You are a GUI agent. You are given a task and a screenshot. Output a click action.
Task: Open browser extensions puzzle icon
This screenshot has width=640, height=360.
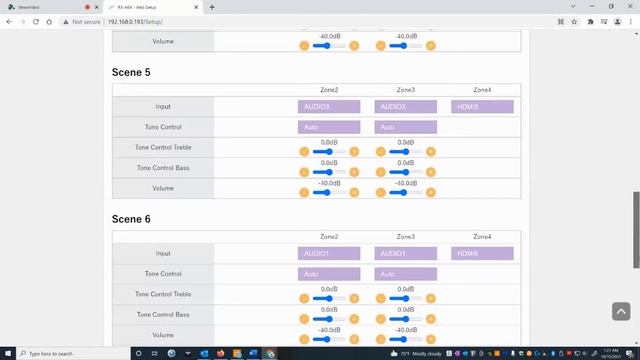590,22
